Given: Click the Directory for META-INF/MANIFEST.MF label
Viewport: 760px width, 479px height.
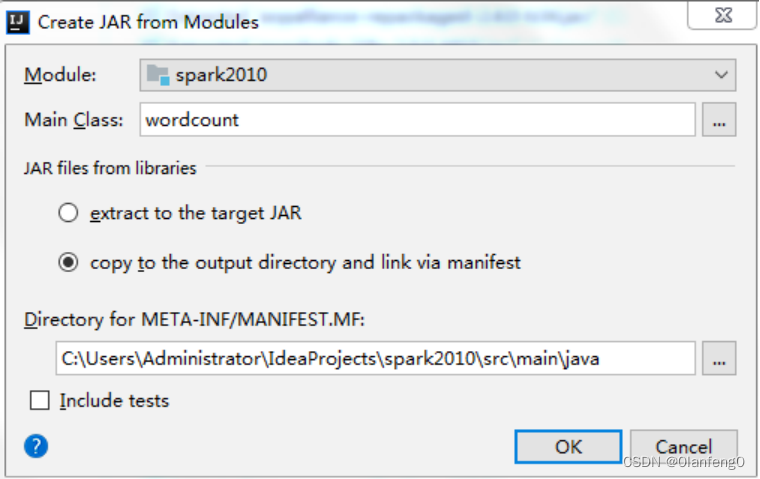Looking at the screenshot, I should pos(194,319).
